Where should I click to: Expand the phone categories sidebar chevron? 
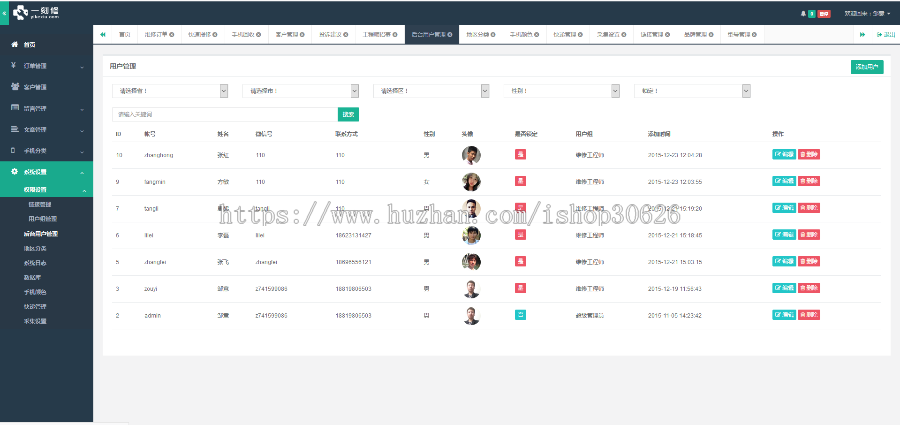coord(82,152)
